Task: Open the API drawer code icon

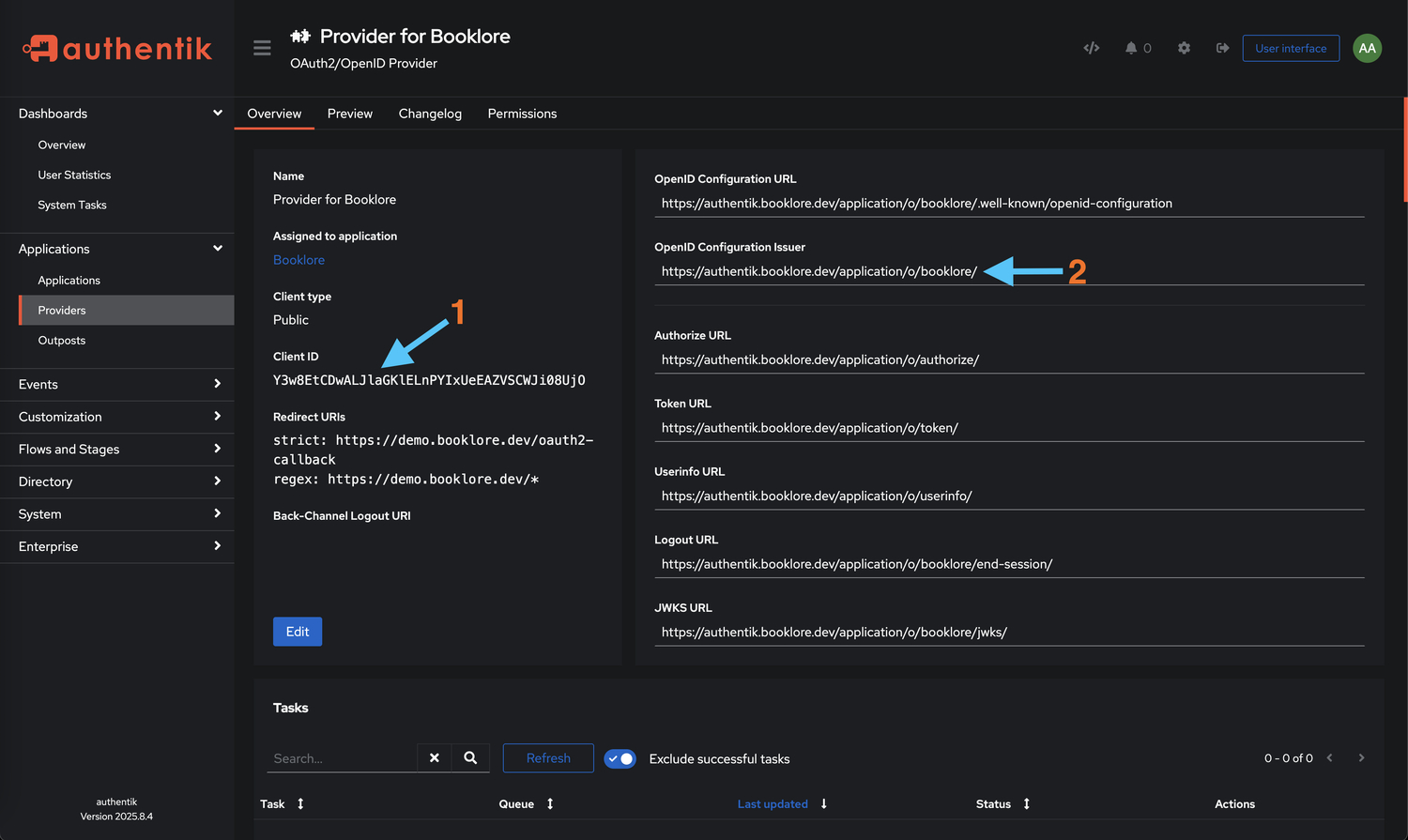Action: tap(1092, 48)
